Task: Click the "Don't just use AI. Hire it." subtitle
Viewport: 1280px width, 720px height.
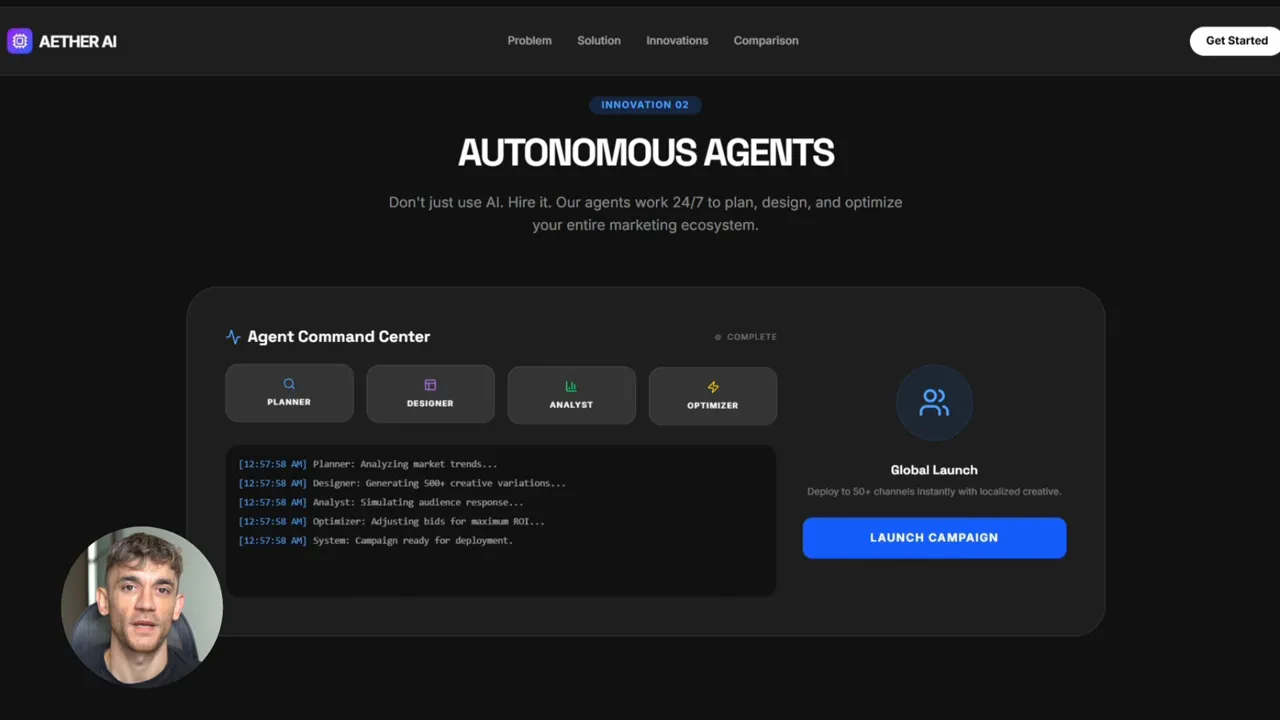Action: [x=645, y=213]
